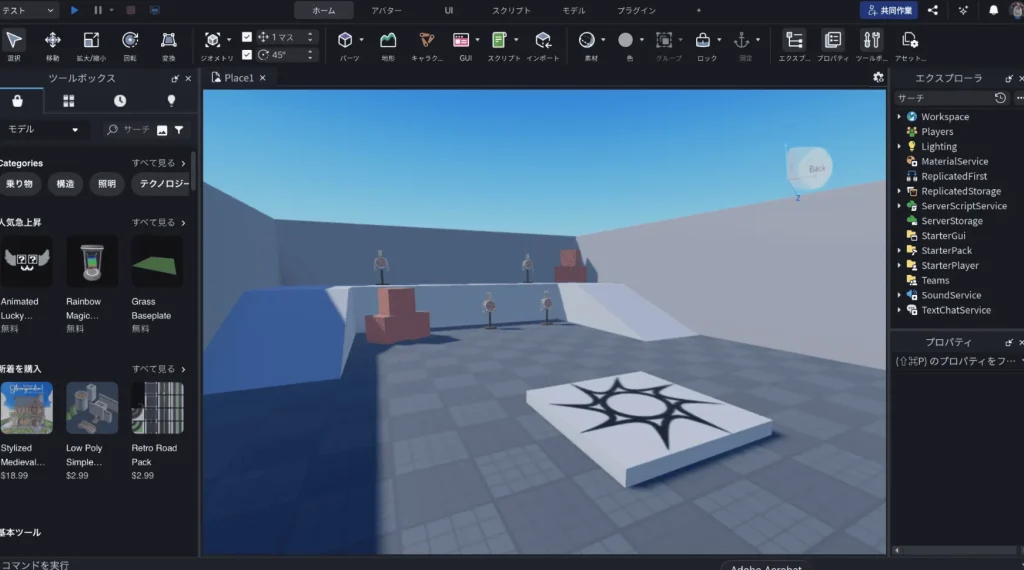Choose the 拡大/縮小 (Scale) tool
1024x570 pixels.
pos(91,40)
